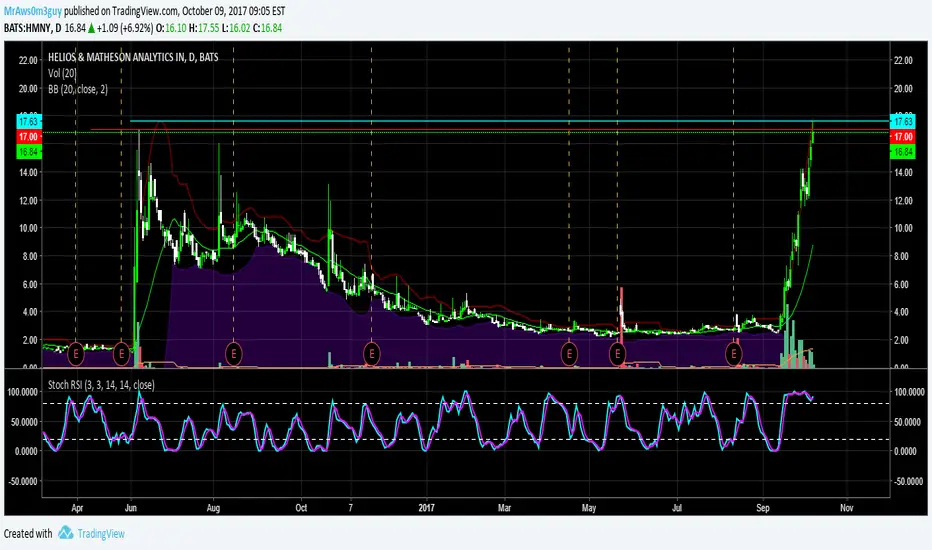Click the TradingView cloud logo icon
The width and height of the screenshot is (932, 550).
coord(65,533)
